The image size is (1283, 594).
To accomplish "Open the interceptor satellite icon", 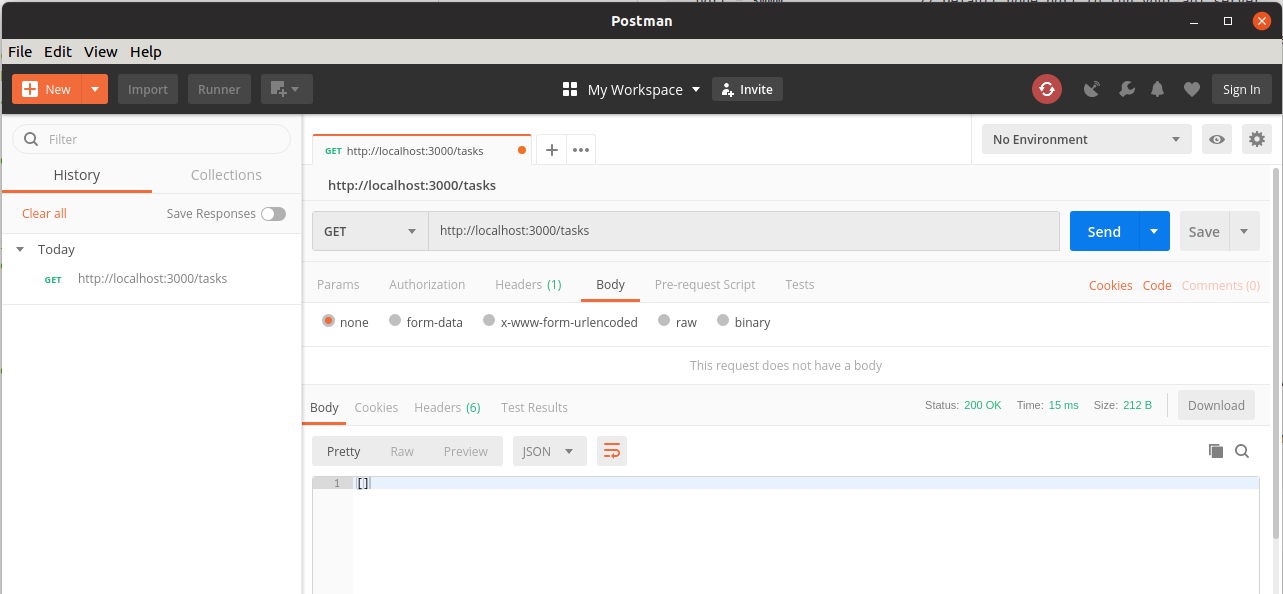I will [x=1092, y=89].
